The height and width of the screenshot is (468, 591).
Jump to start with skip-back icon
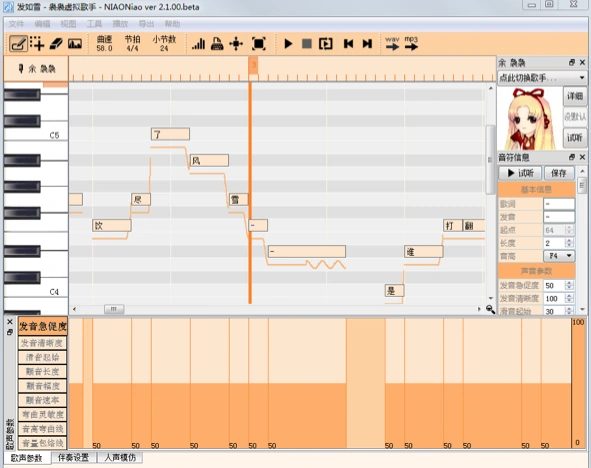point(348,44)
